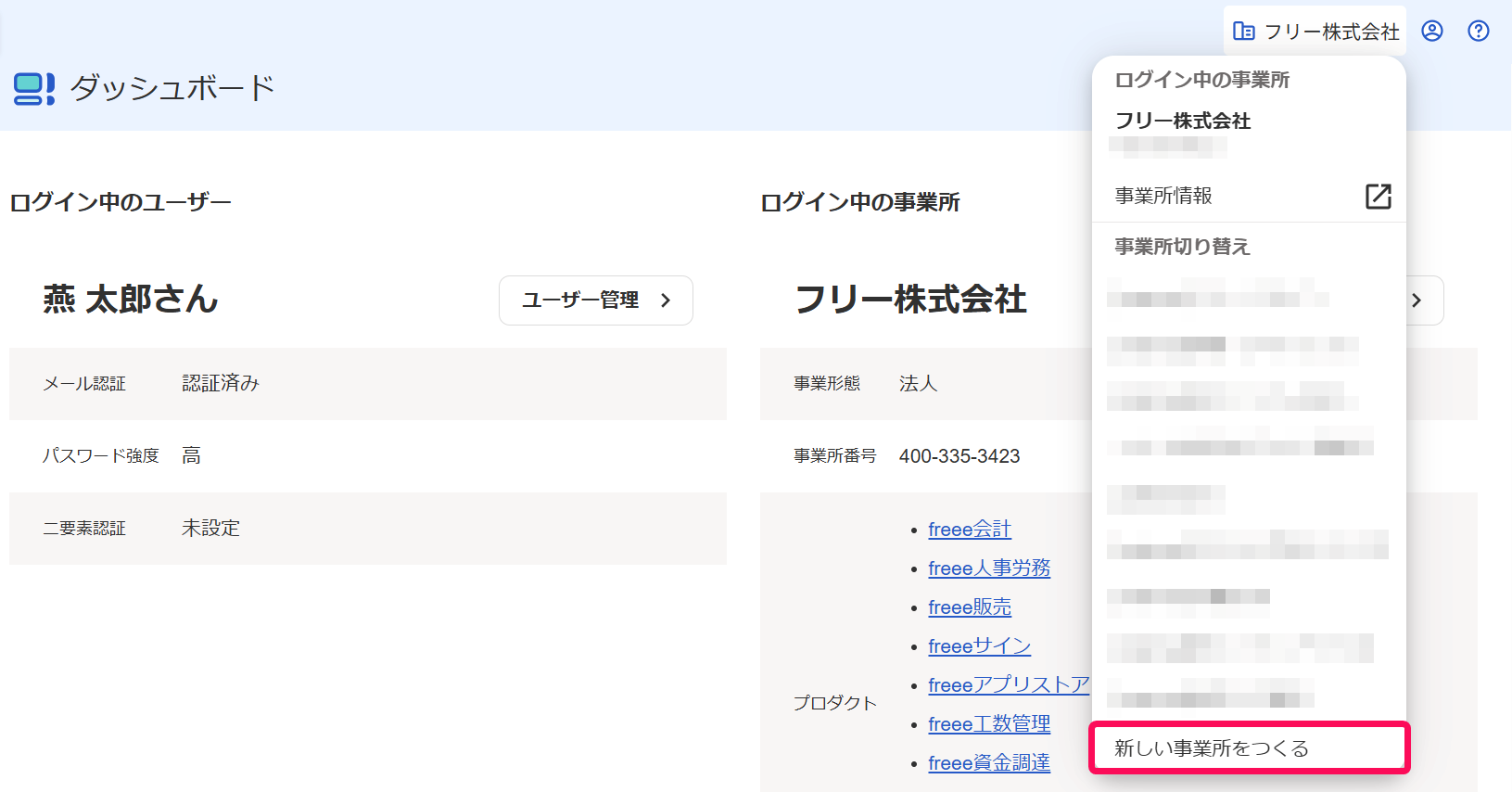The width and height of the screenshot is (1512, 792).
Task: Open the help question mark icon
Action: pos(1479,31)
